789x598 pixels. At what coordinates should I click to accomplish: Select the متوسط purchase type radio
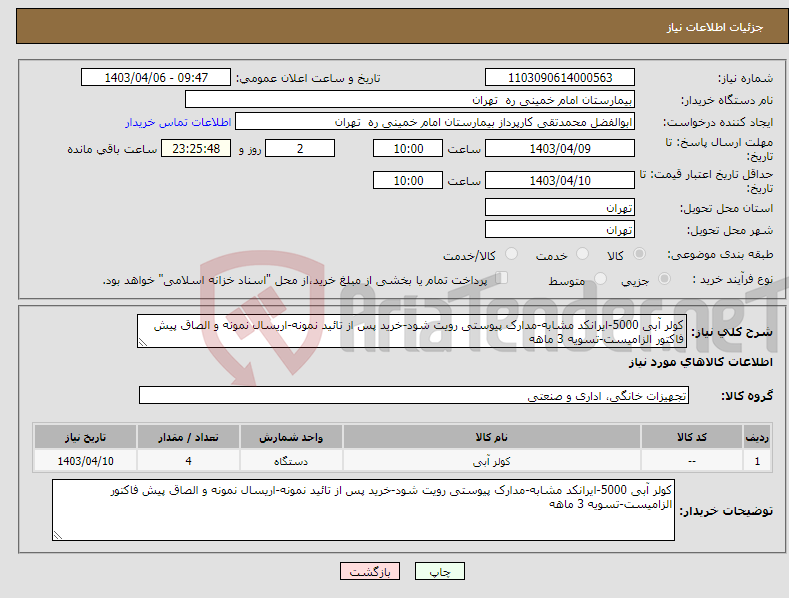(600, 279)
